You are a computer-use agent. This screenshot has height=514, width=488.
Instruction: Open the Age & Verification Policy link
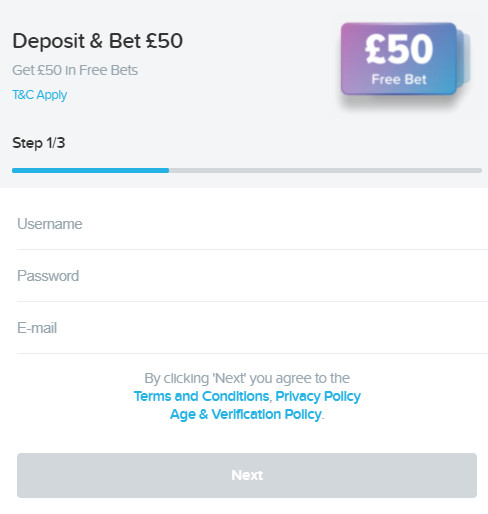click(246, 414)
